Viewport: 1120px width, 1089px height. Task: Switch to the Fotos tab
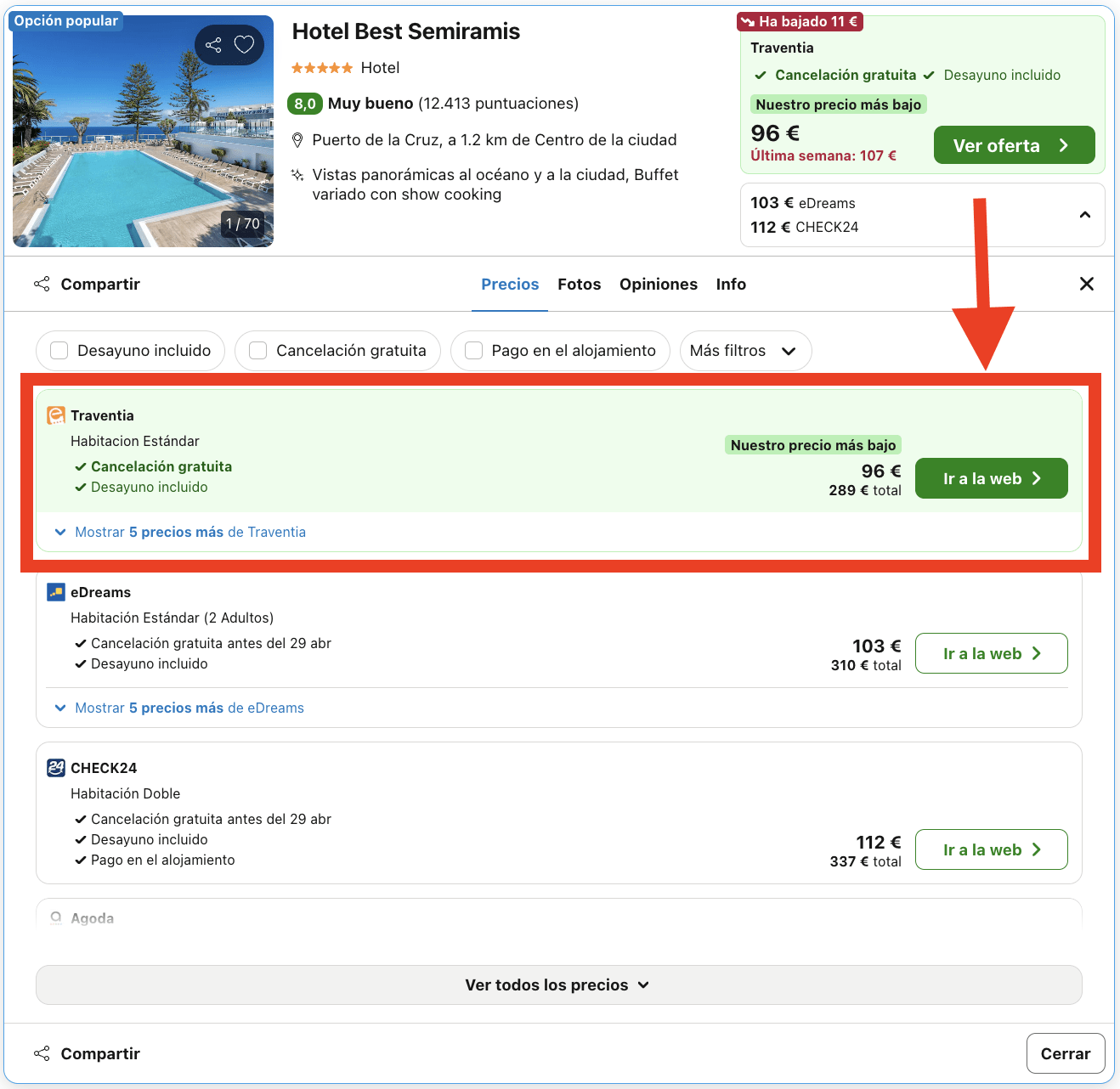tap(579, 284)
